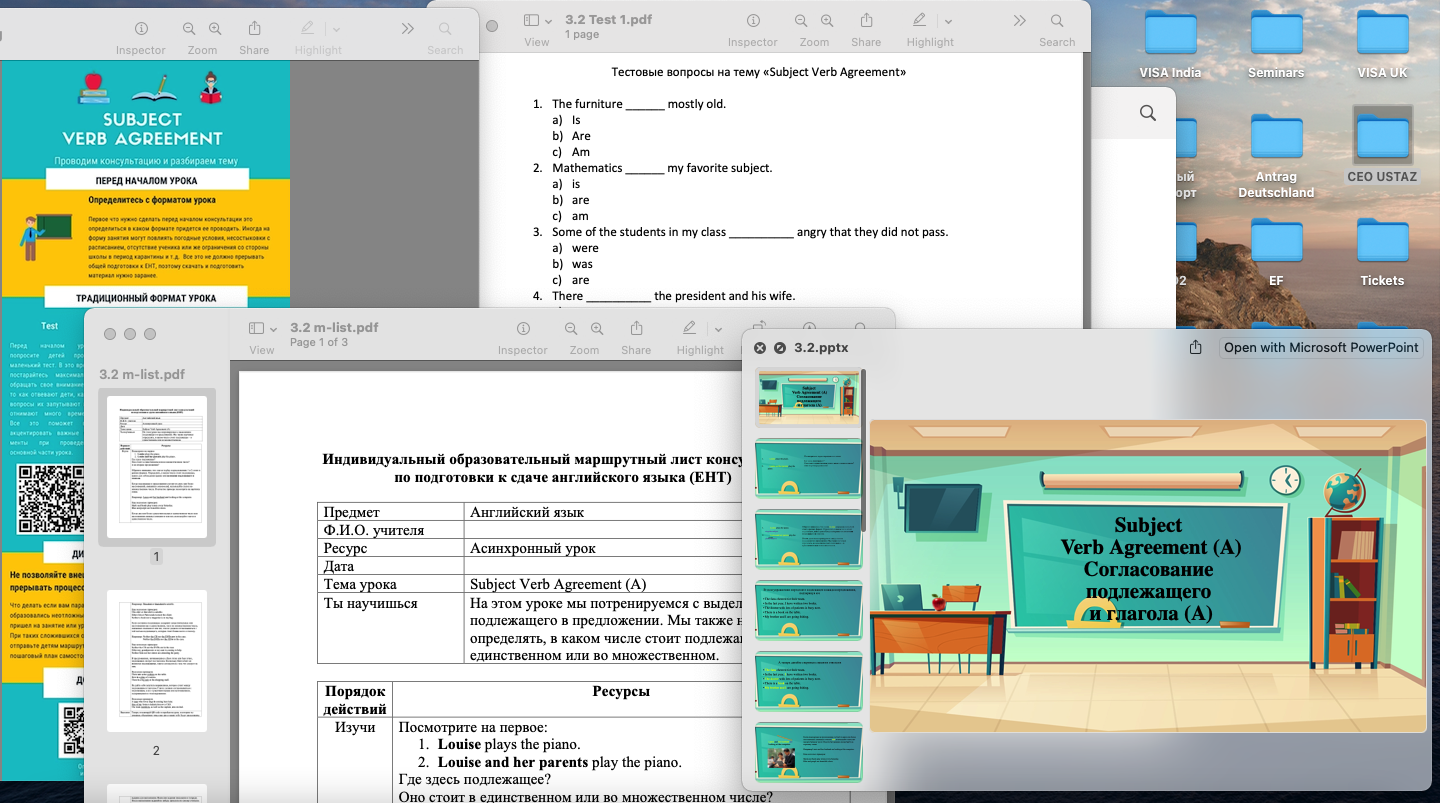Select the page 2 thumbnail in m-list sidebar
The height and width of the screenshot is (803, 1440).
click(x=157, y=662)
